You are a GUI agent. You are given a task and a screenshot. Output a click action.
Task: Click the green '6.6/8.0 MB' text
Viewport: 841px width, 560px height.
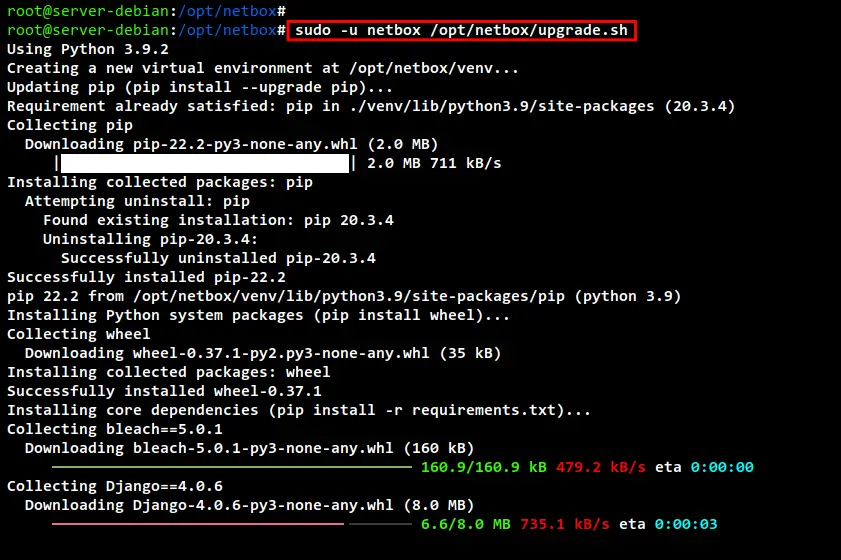point(466,524)
